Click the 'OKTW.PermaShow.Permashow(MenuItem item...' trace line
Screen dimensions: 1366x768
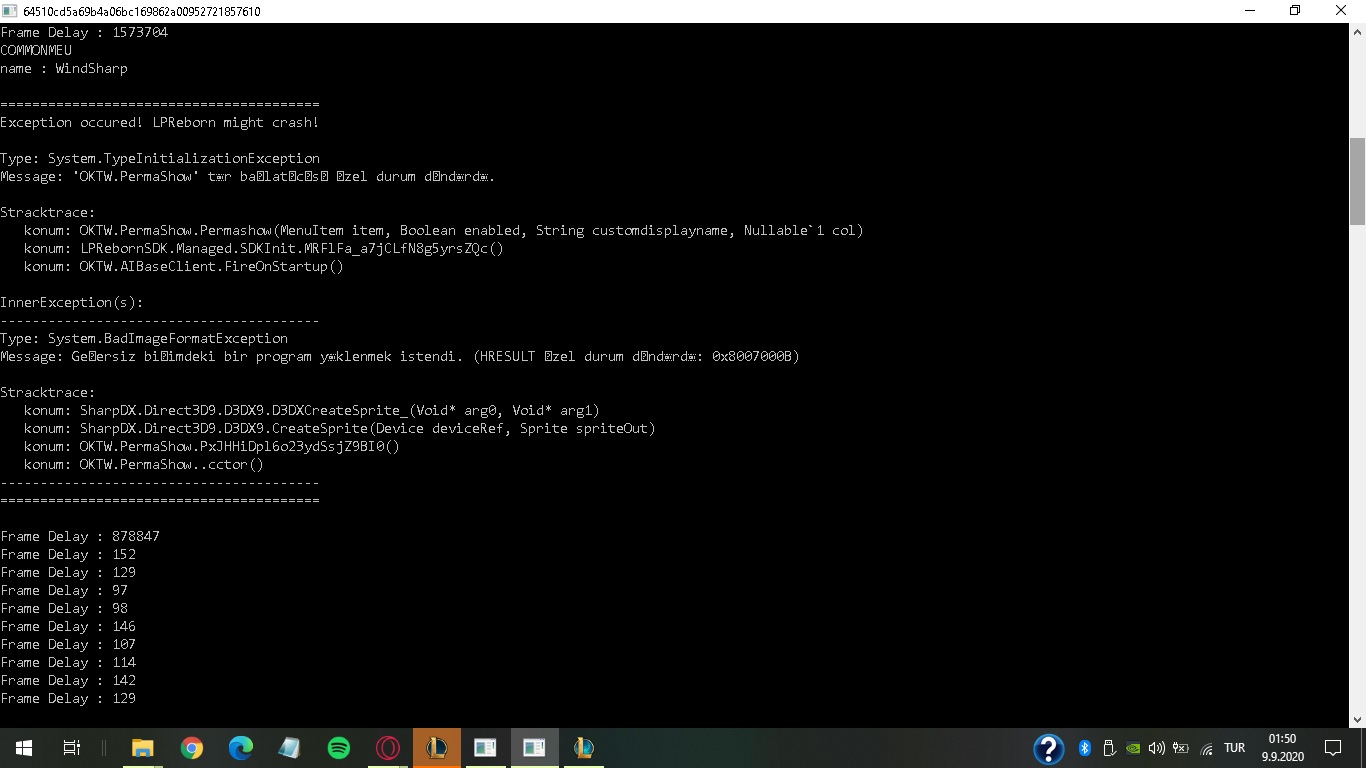click(x=444, y=230)
